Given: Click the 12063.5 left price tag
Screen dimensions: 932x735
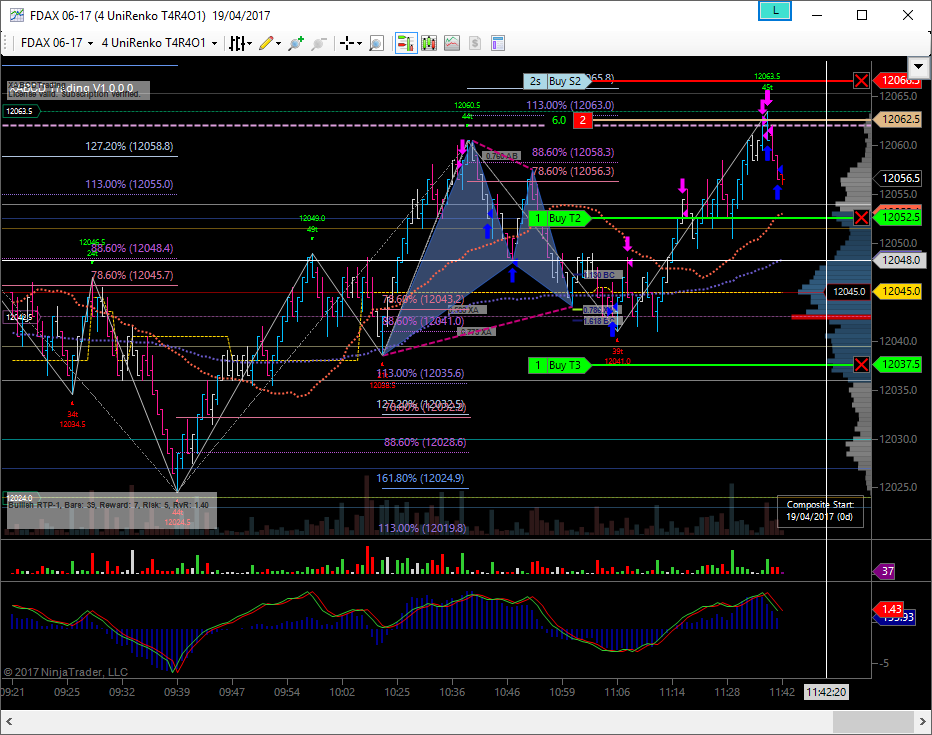Looking at the screenshot, I should [x=20, y=111].
